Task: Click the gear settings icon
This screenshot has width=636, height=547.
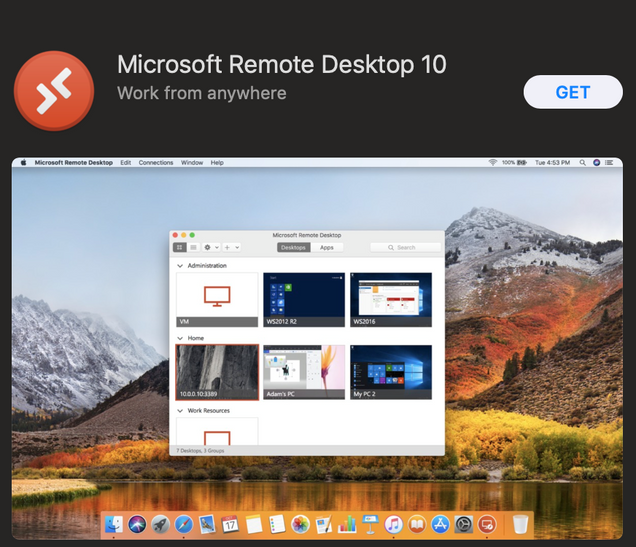Action: pyautogui.click(x=207, y=247)
